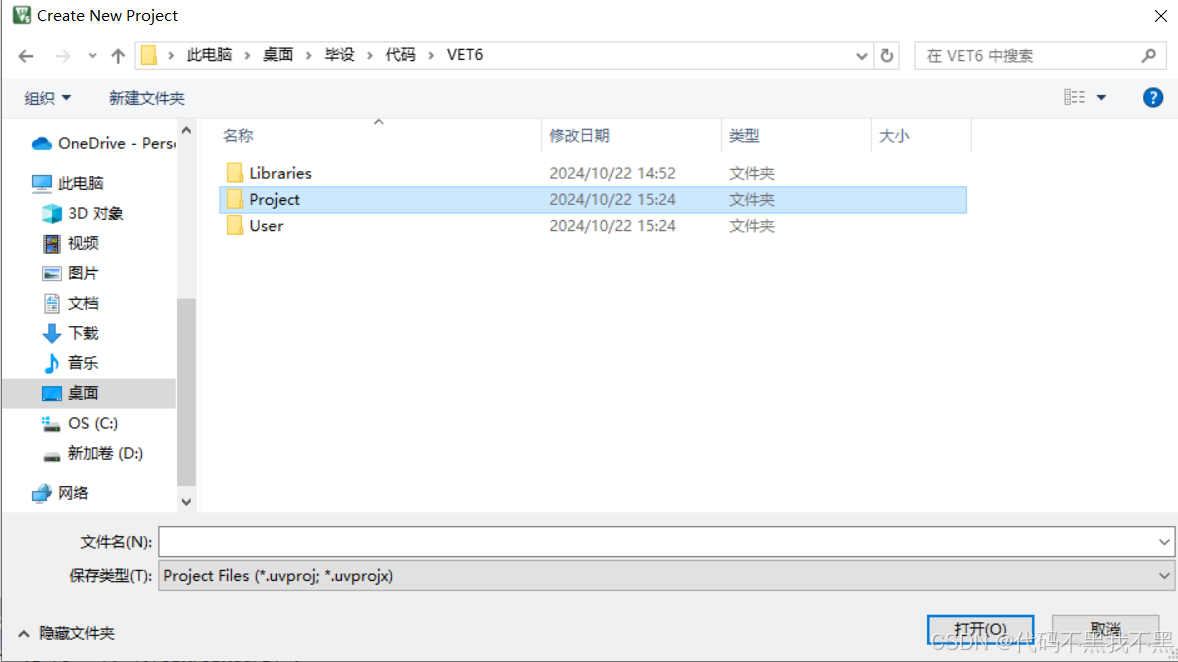Expand the 文件名 dropdown arrow
The image size is (1178, 662).
(x=1164, y=542)
